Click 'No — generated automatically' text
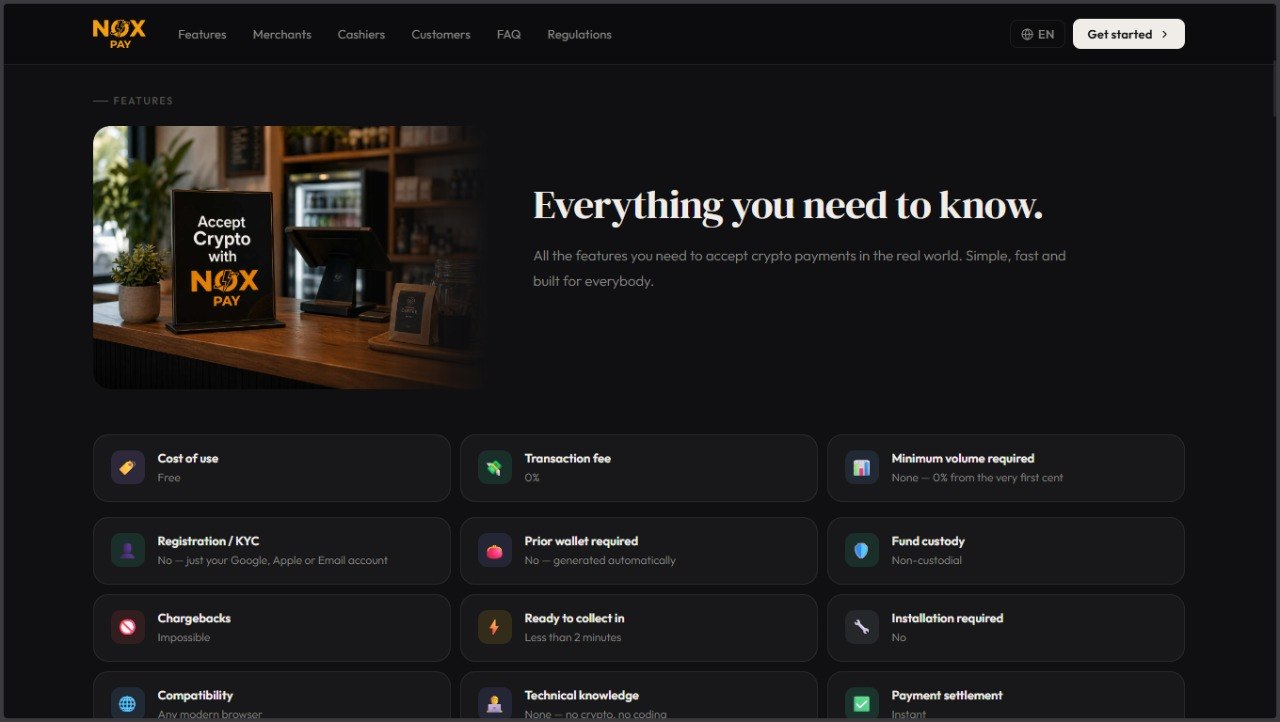Viewport: 1280px width, 722px height. [x=600, y=560]
